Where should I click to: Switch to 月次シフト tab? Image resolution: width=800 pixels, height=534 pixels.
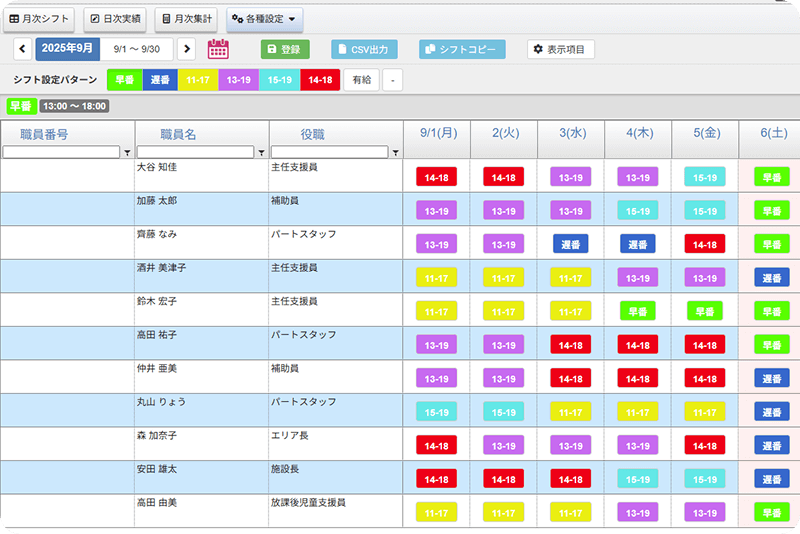point(39,19)
